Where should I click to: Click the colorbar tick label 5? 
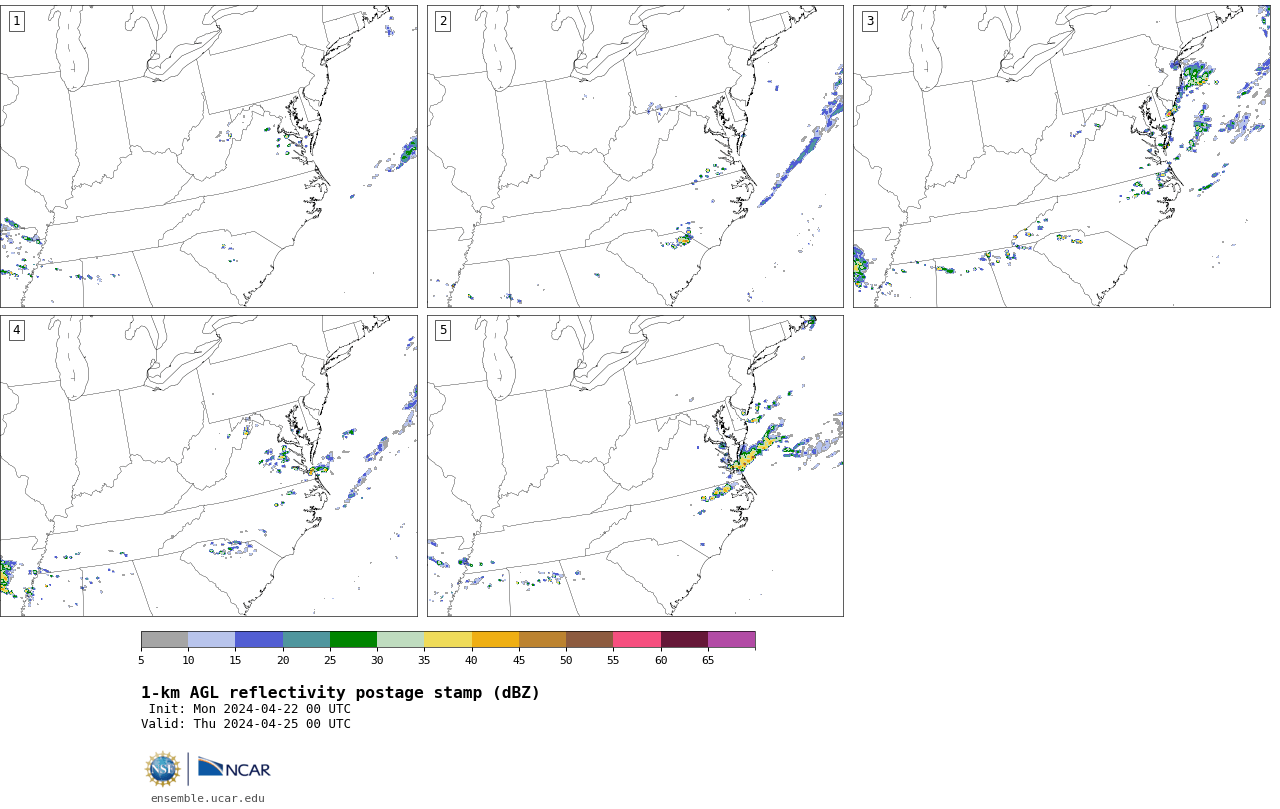click(x=141, y=660)
